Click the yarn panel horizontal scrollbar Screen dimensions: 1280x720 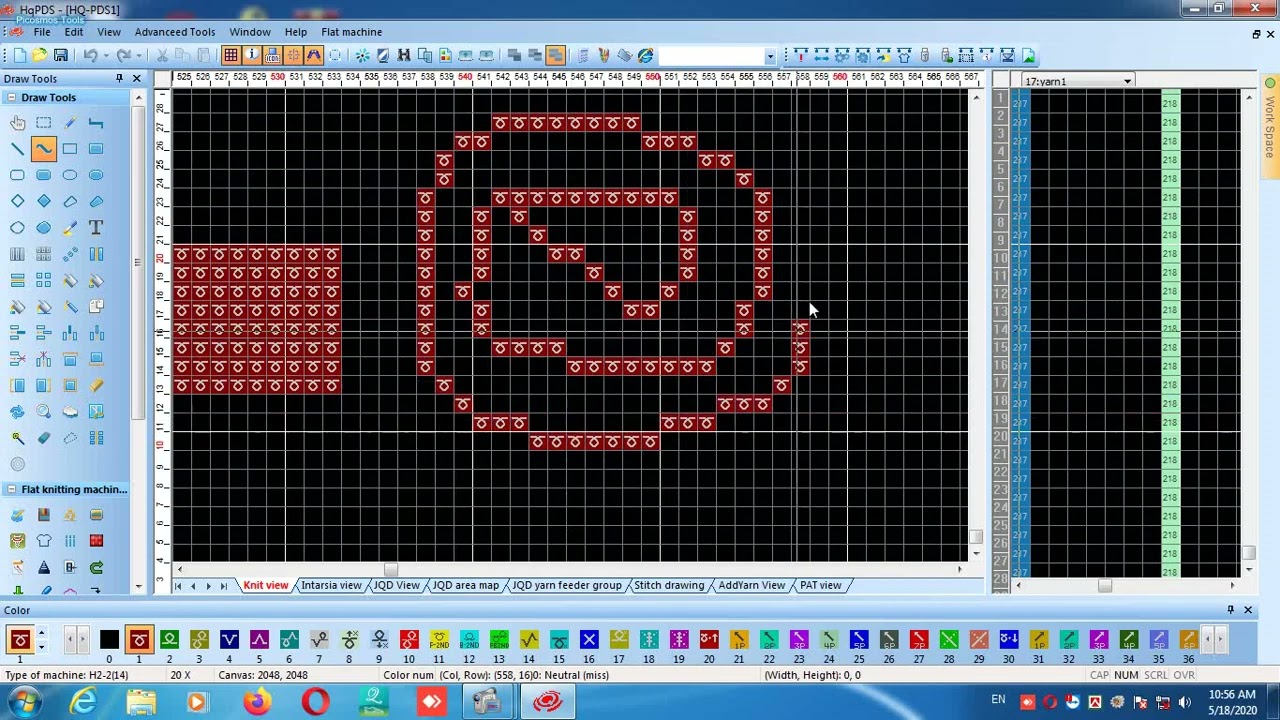[x=1105, y=586]
